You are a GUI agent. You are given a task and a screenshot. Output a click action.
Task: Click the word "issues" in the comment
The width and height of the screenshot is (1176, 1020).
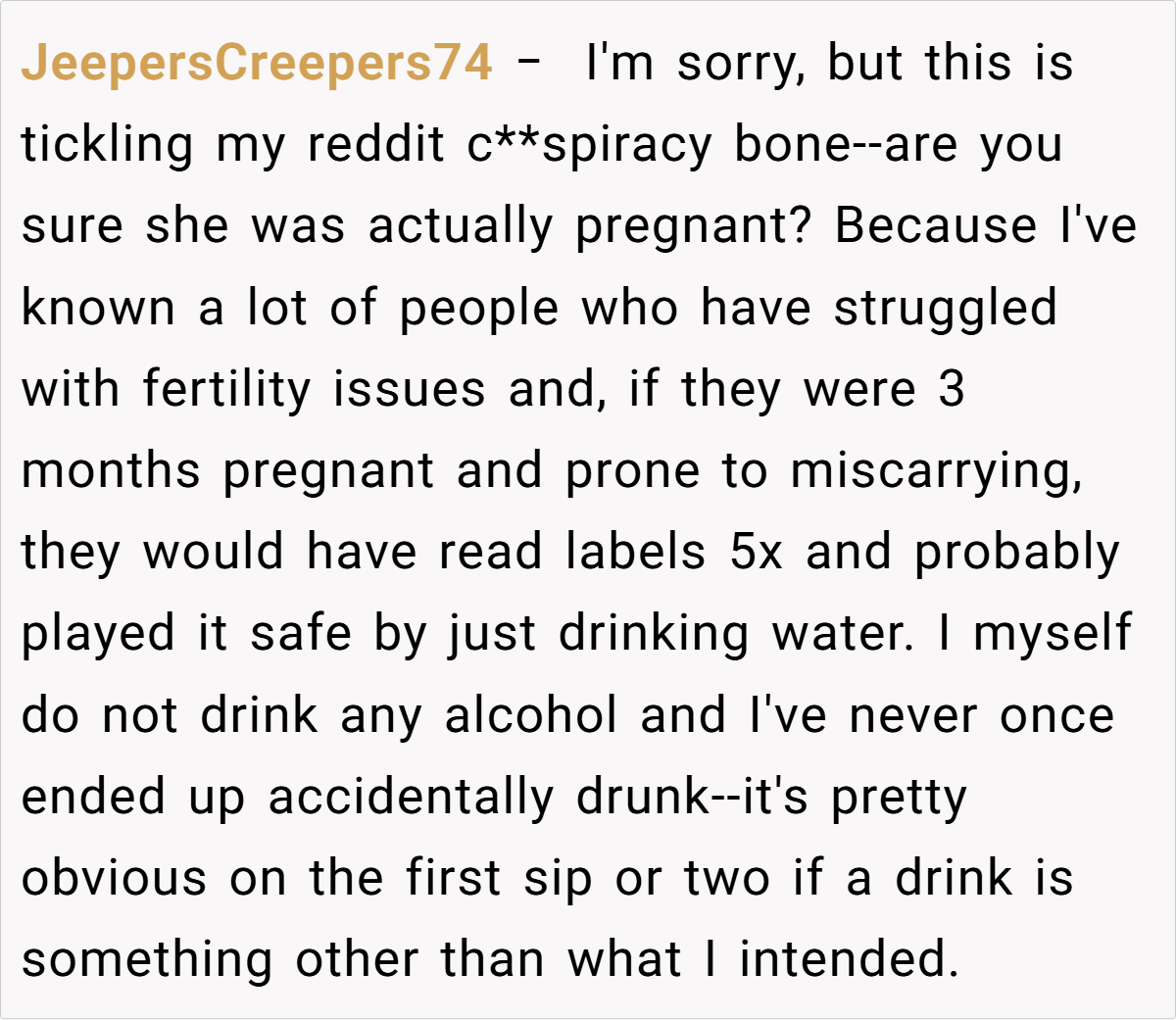tap(409, 389)
